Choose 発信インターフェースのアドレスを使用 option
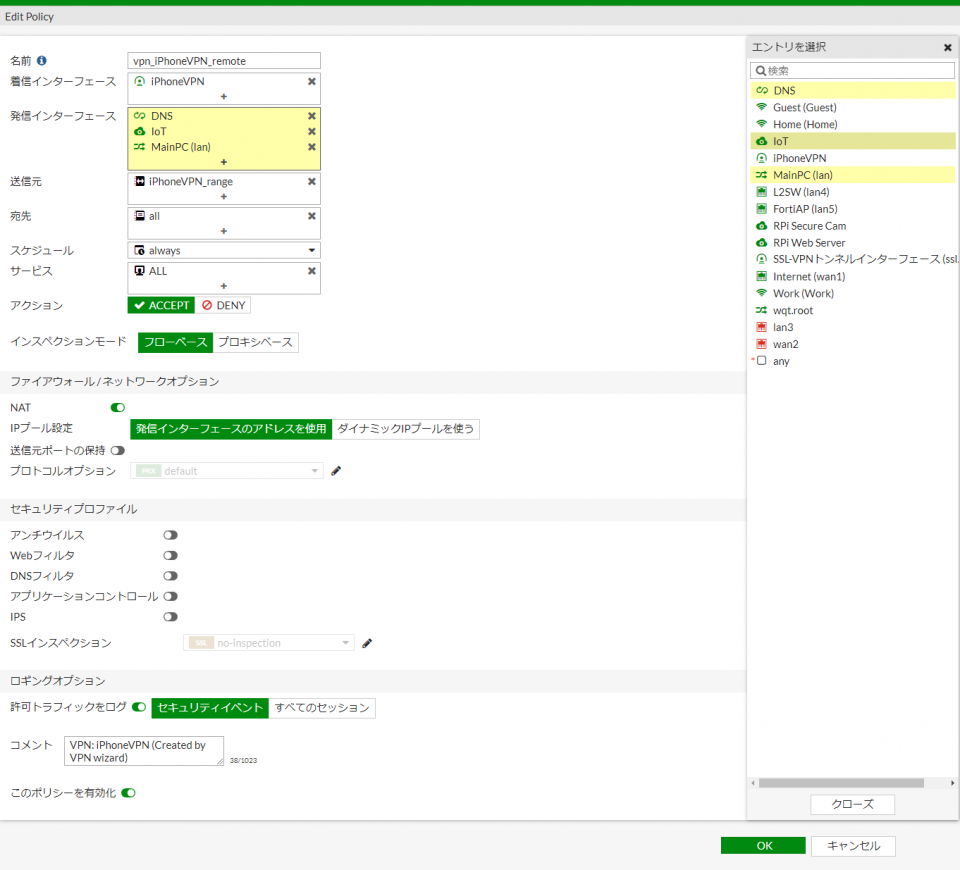Viewport: 960px width, 870px height. point(231,429)
